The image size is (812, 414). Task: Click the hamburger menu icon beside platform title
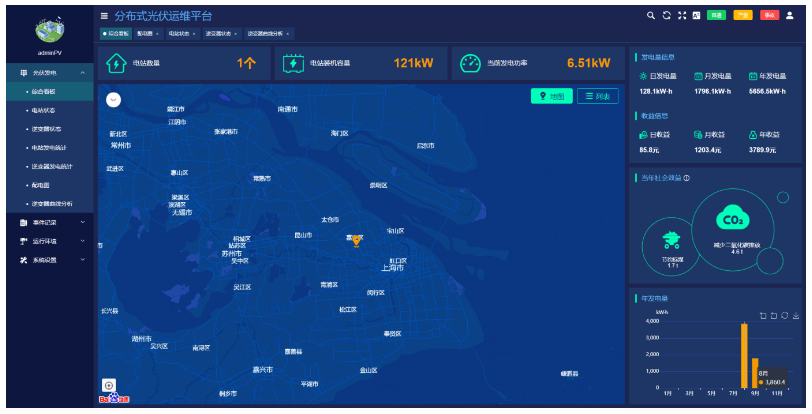coord(105,16)
